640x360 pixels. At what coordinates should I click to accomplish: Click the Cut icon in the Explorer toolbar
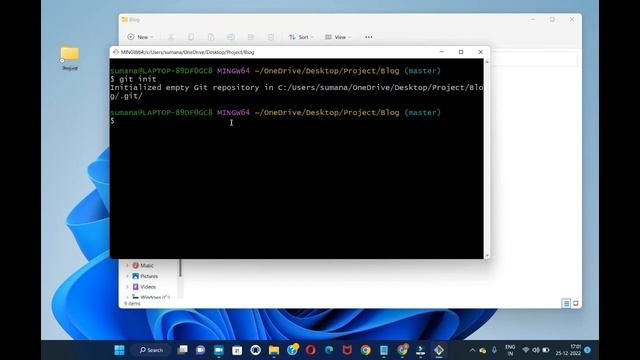[x=171, y=37]
